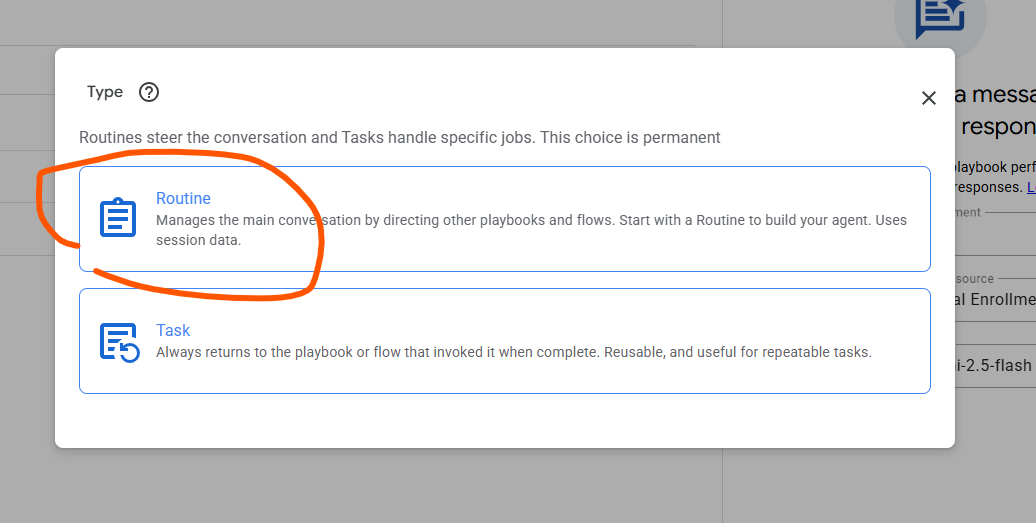Click the chat sparkle icon behind dialog
The height and width of the screenshot is (523, 1036).
click(x=939, y=17)
